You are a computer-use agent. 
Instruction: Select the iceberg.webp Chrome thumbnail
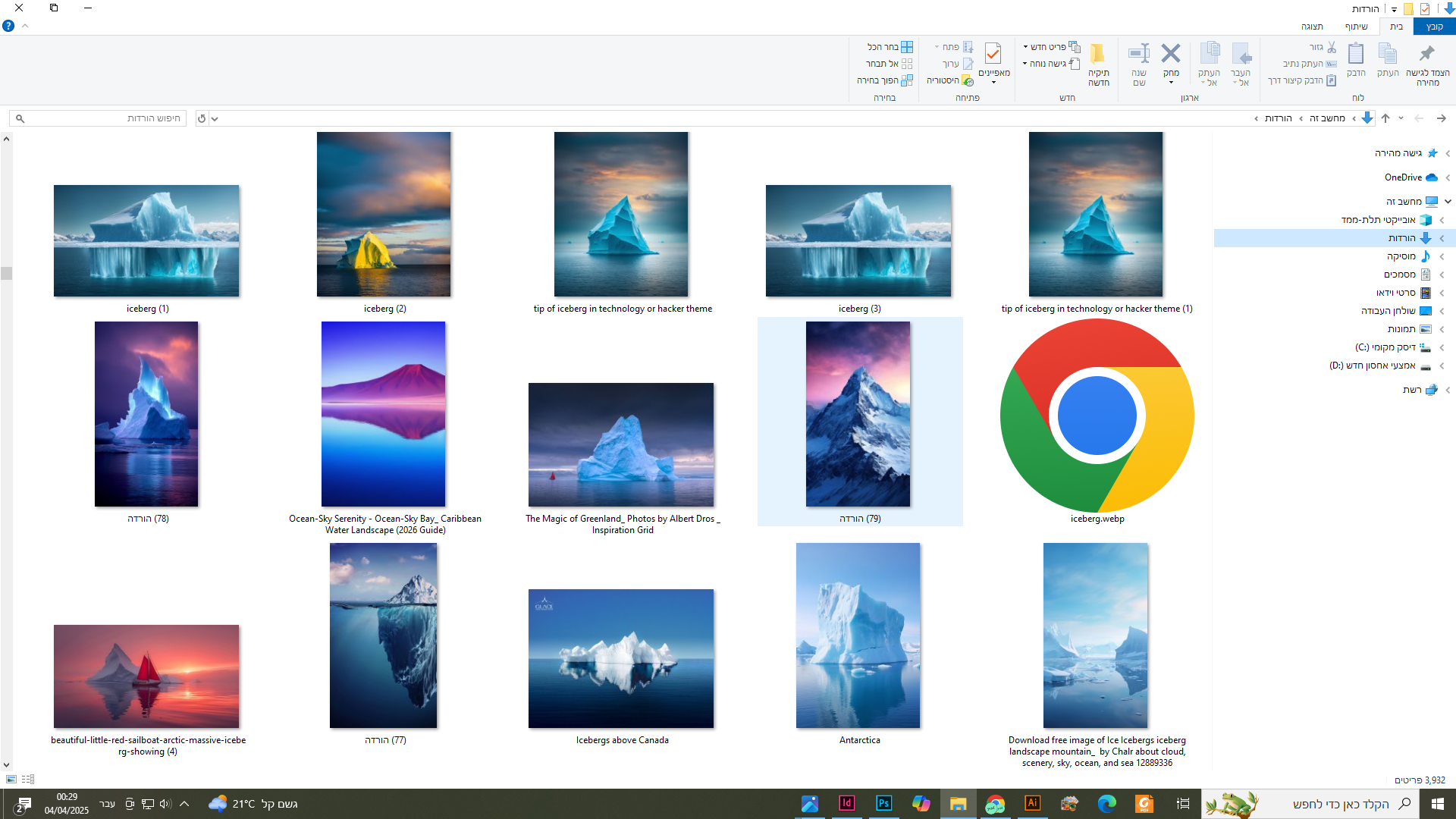(x=1097, y=416)
